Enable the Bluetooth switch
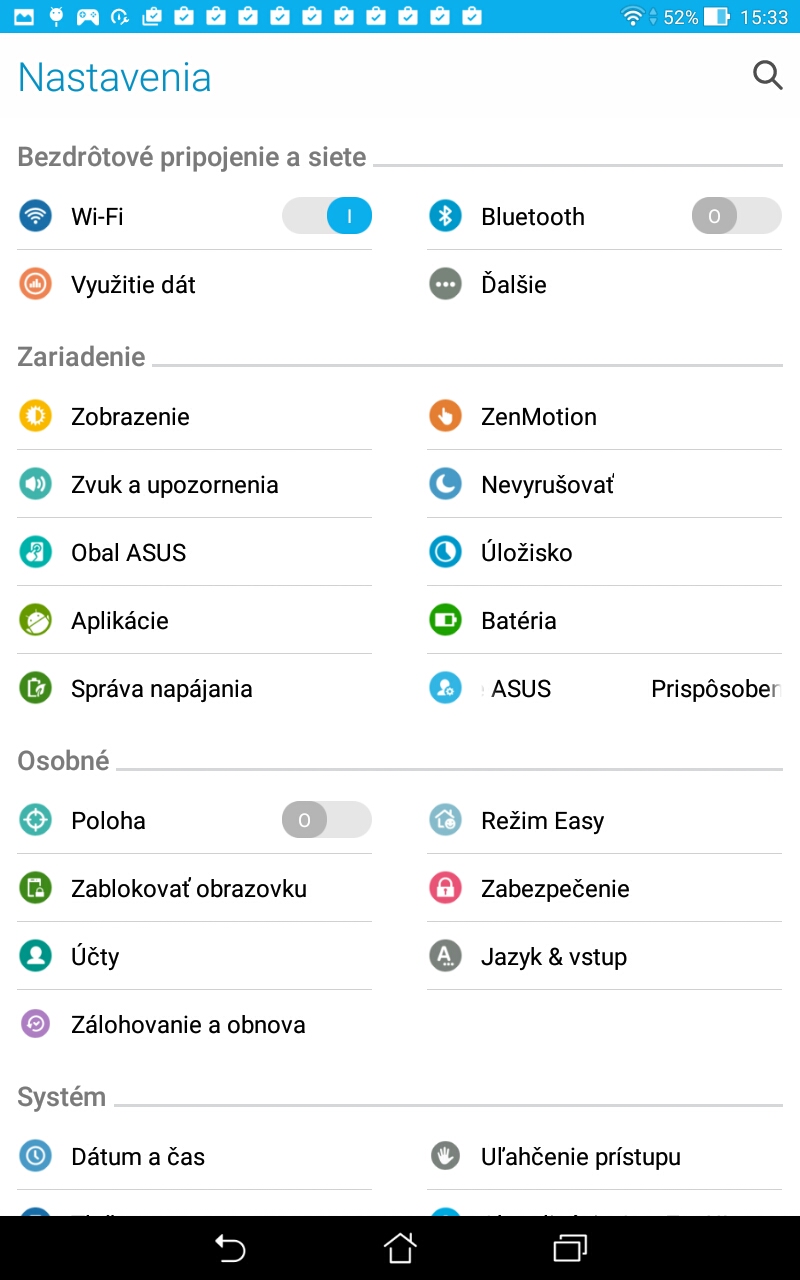800x1280 pixels. coord(736,216)
